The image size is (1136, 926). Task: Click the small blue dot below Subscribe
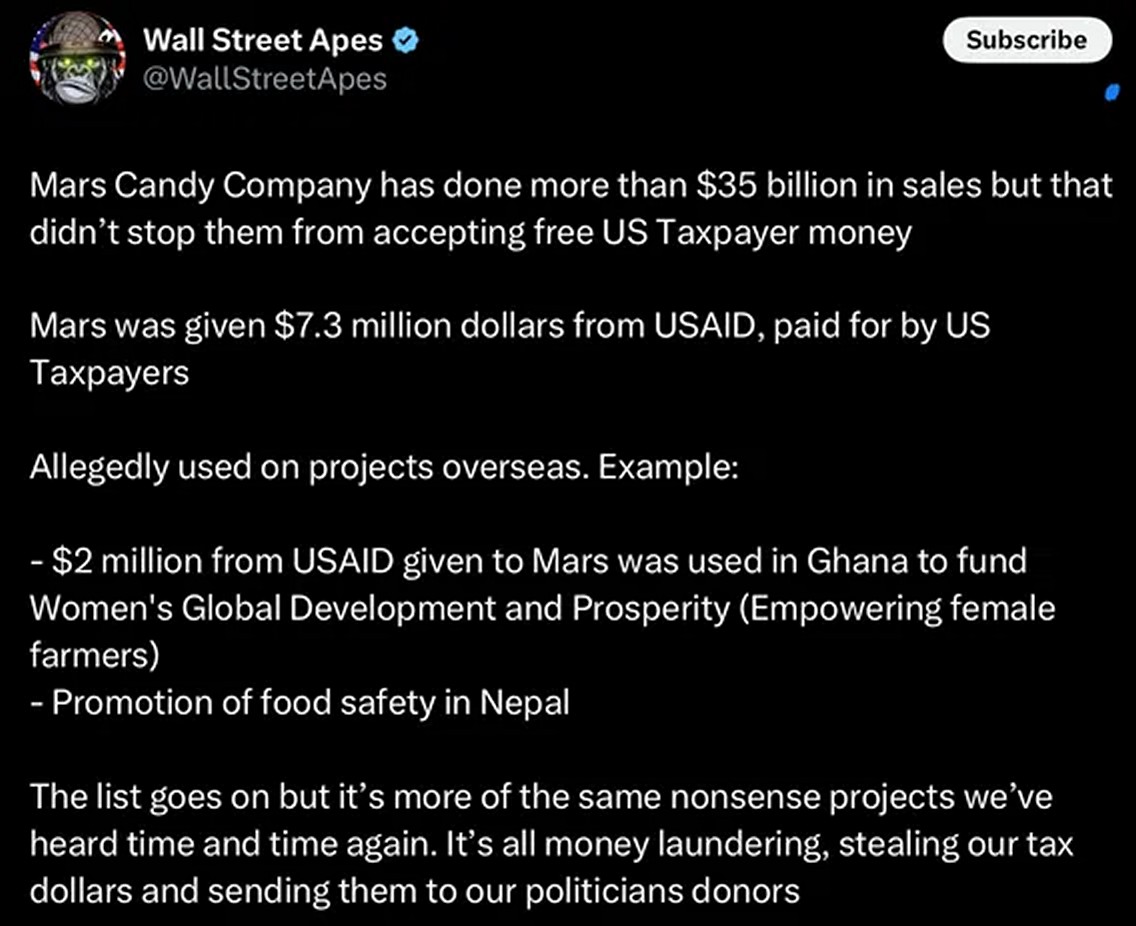click(1112, 92)
